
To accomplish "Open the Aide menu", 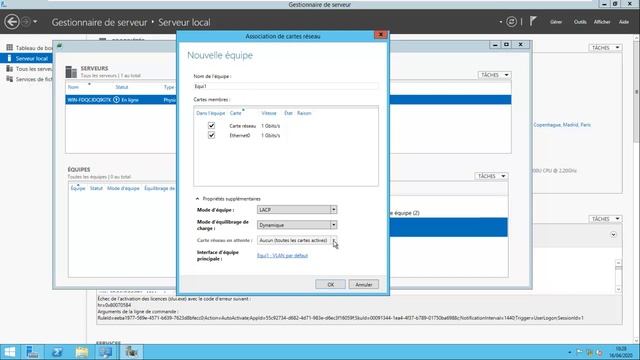I will [x=624, y=22].
